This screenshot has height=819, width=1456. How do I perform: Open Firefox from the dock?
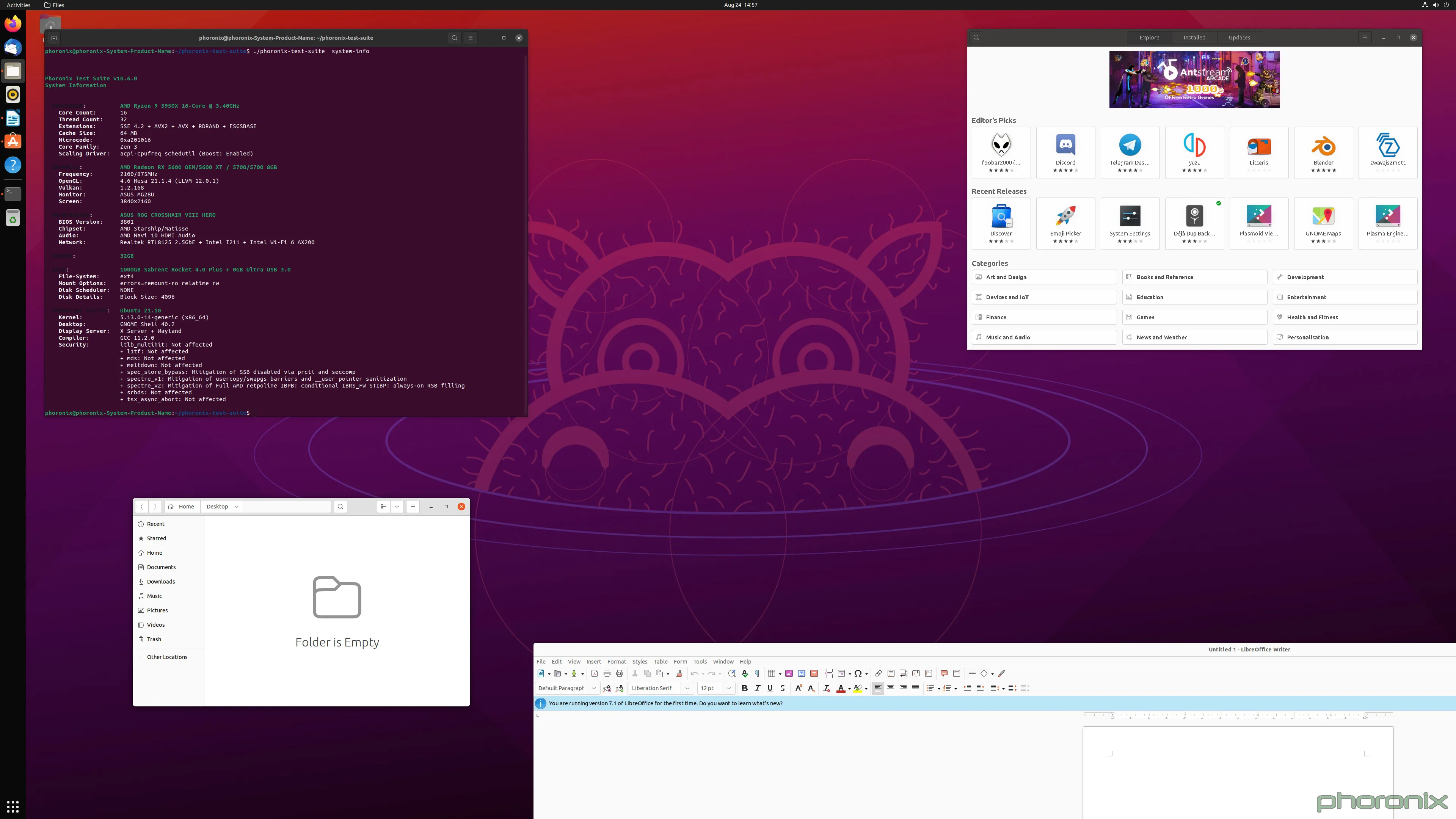(x=13, y=24)
